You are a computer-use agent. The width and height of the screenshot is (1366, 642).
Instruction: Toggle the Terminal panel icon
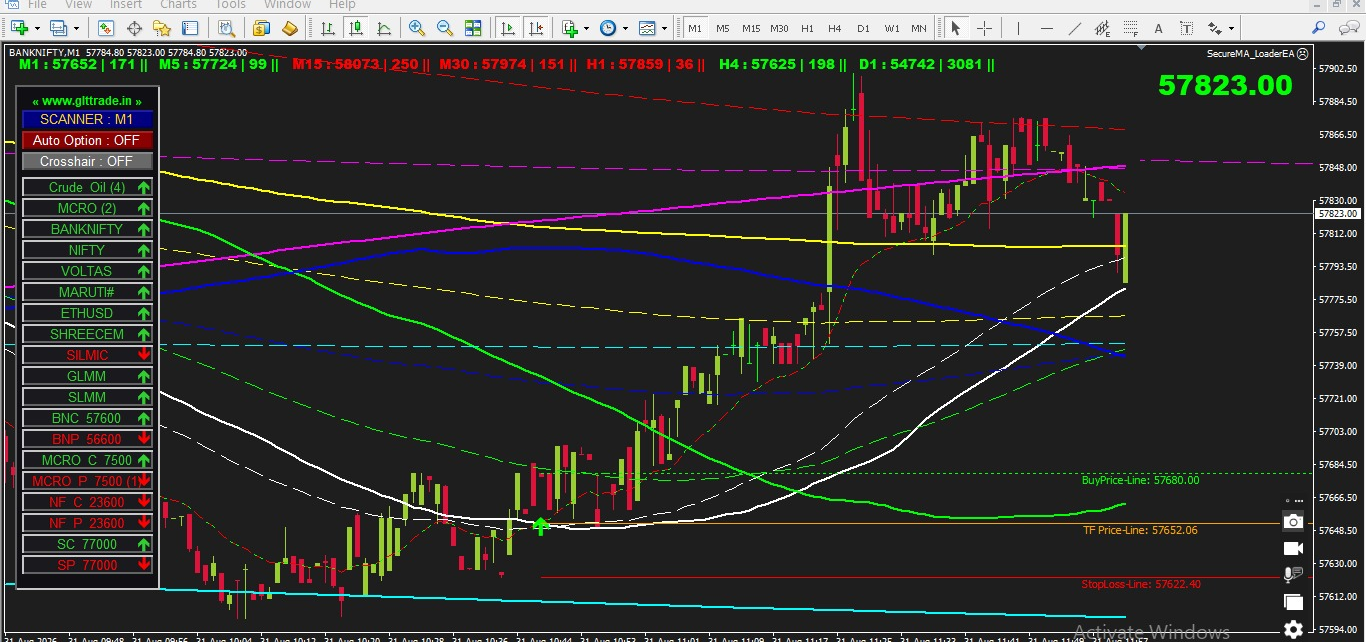[x=190, y=28]
